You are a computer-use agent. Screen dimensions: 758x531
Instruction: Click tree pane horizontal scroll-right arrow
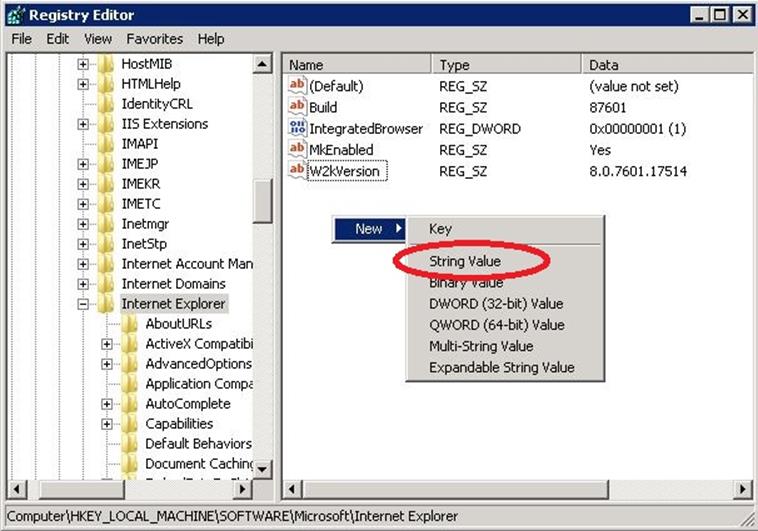tap(243, 489)
